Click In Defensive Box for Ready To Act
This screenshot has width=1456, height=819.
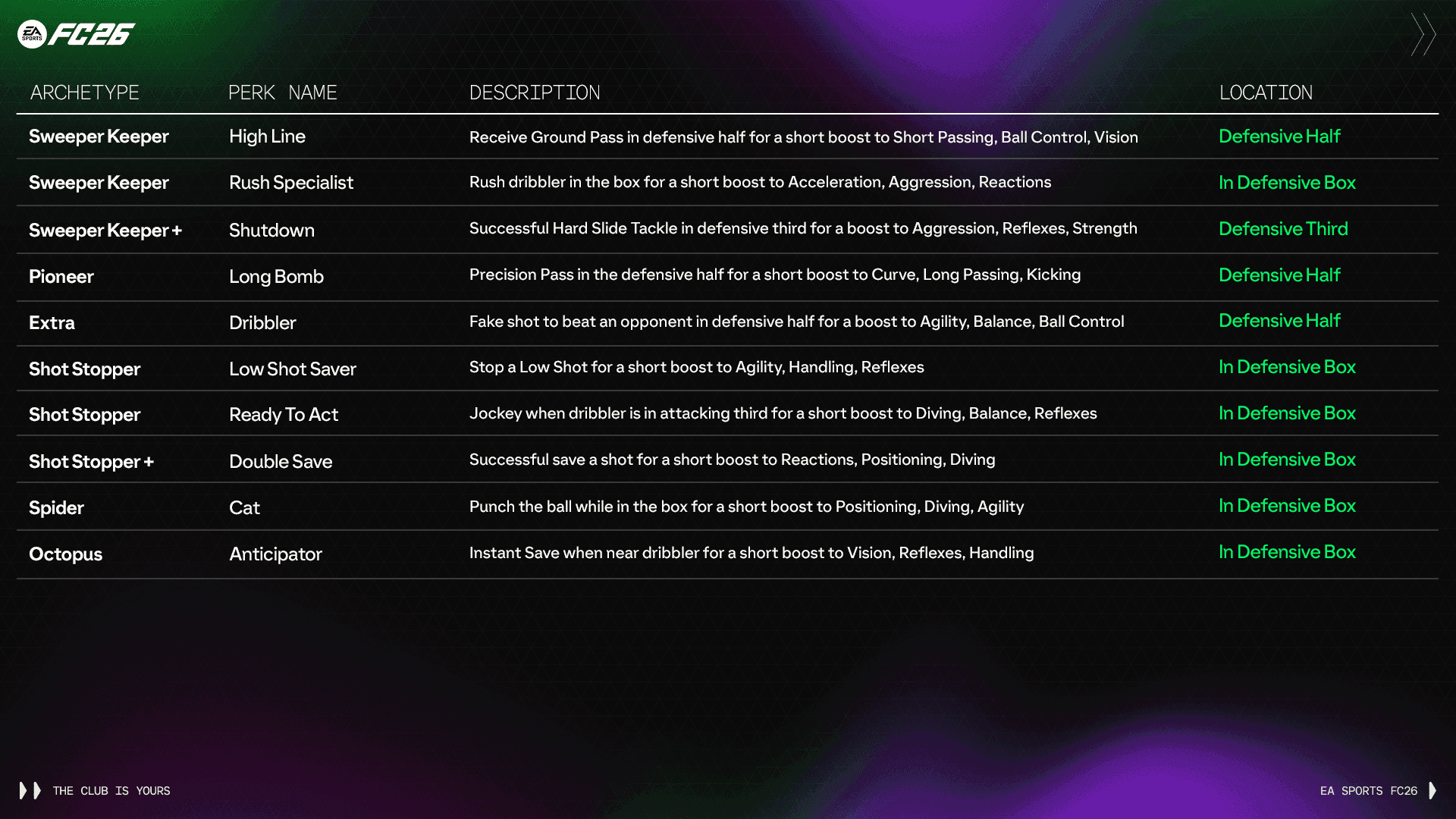tap(1287, 413)
